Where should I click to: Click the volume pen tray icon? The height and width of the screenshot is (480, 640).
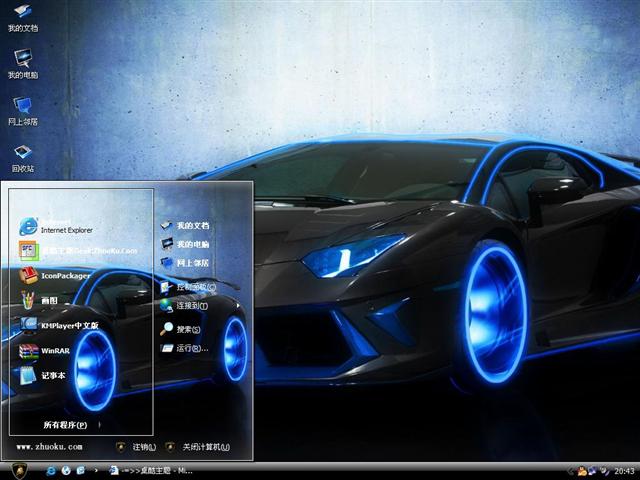(x=604, y=471)
